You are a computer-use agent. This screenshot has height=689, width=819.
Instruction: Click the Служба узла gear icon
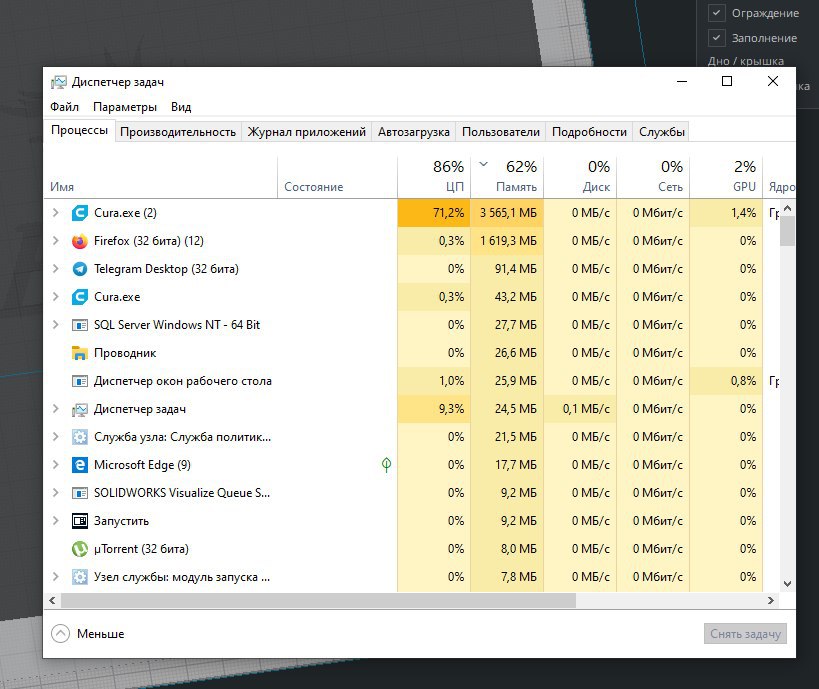point(79,437)
